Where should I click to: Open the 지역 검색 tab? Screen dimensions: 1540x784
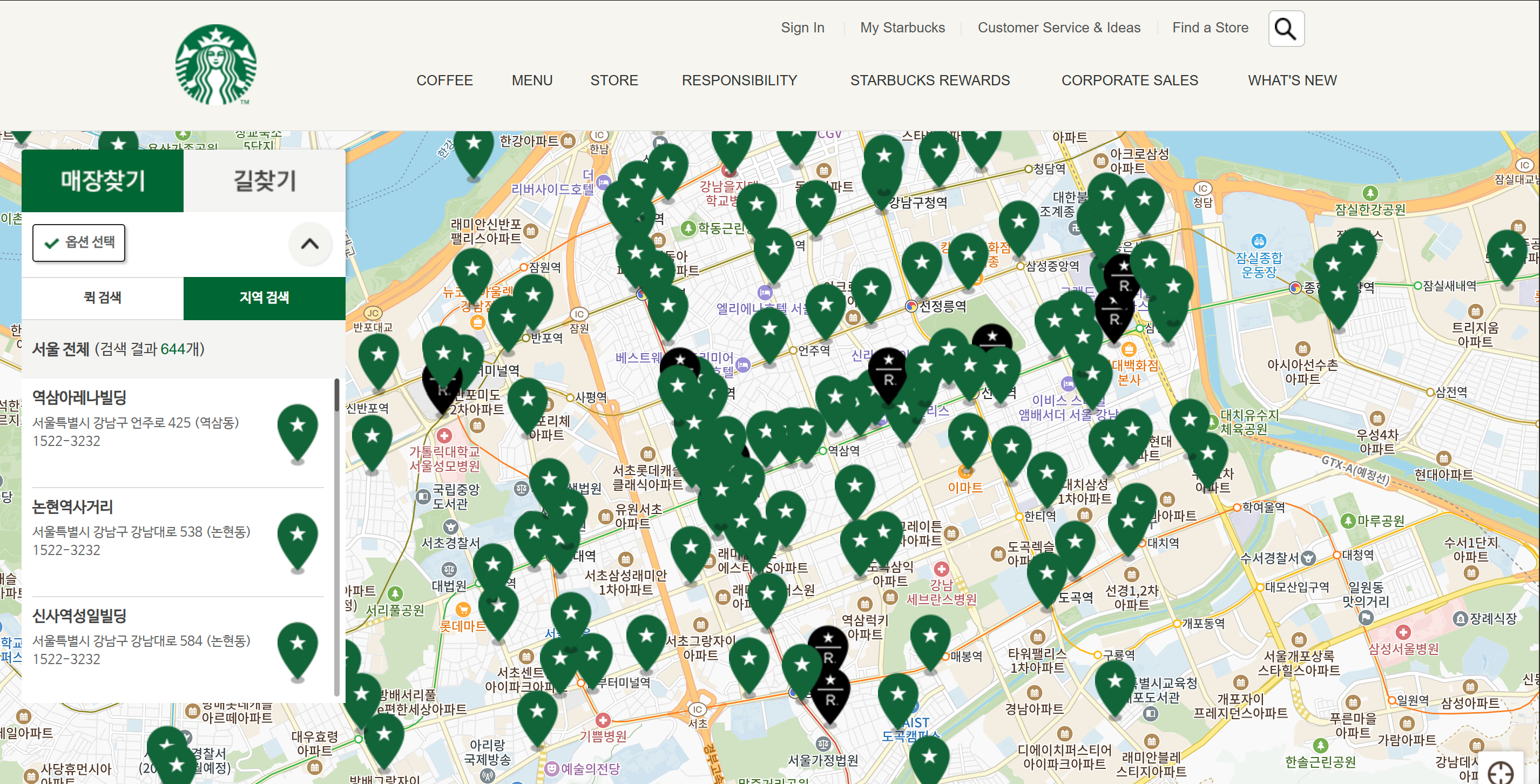264,298
